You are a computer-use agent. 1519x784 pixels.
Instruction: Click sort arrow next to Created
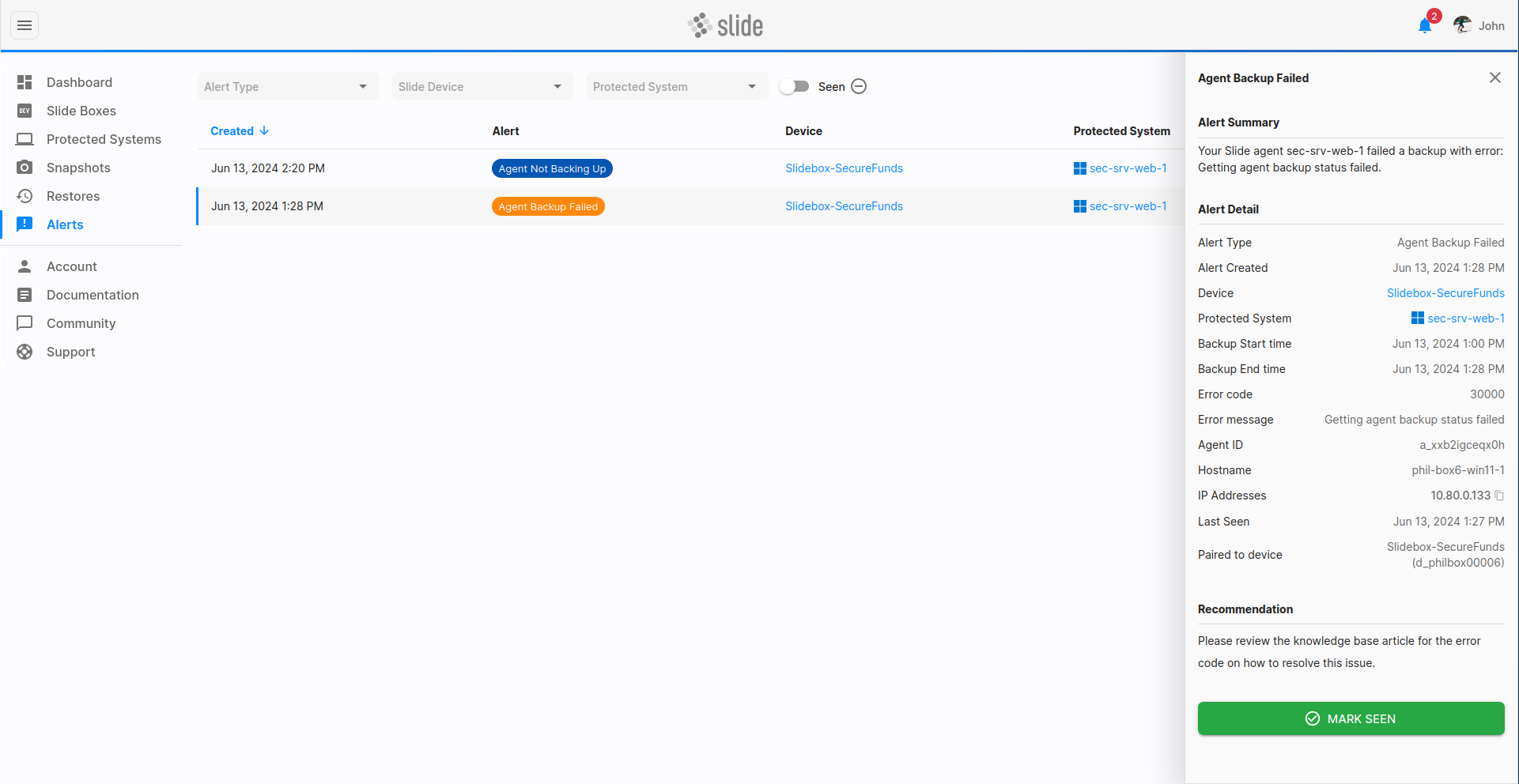click(264, 130)
